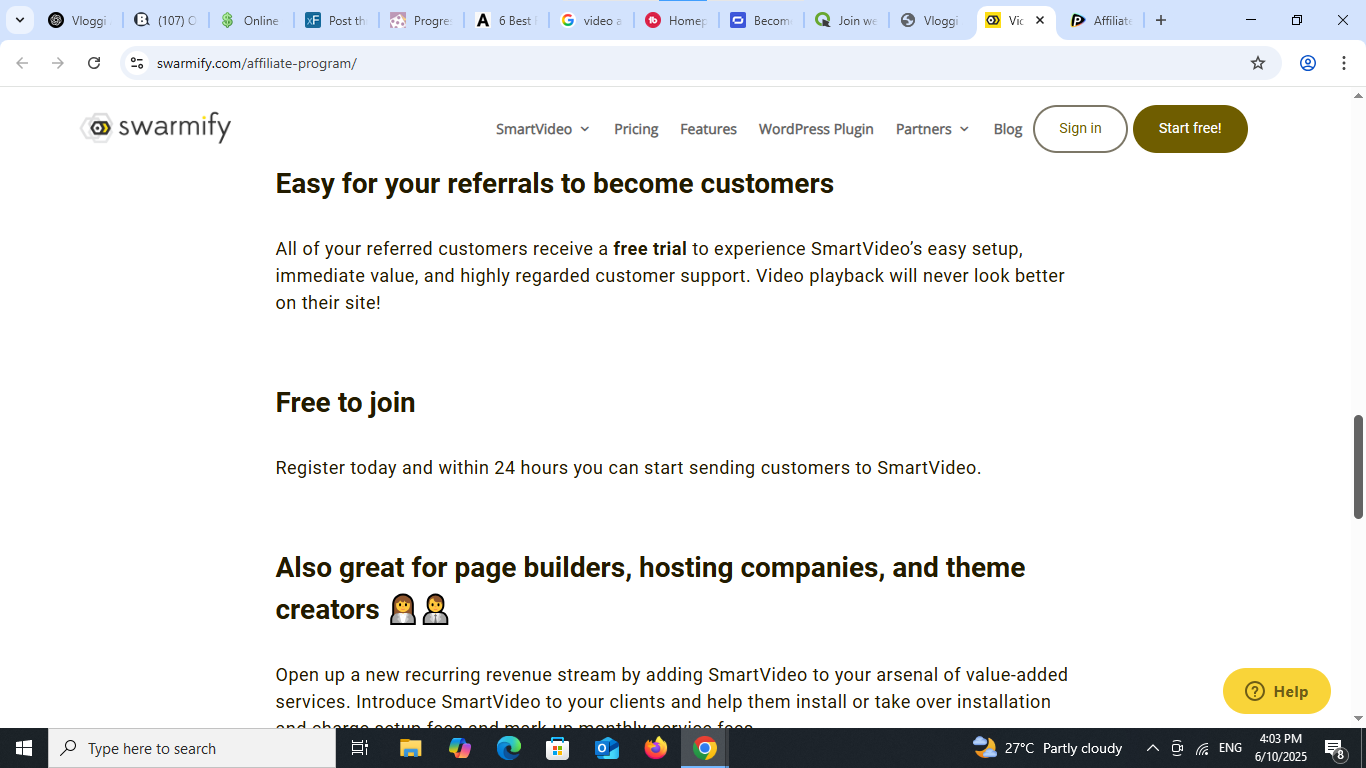The image size is (1366, 768).
Task: Open the WordPress Plugin page
Action: (816, 129)
